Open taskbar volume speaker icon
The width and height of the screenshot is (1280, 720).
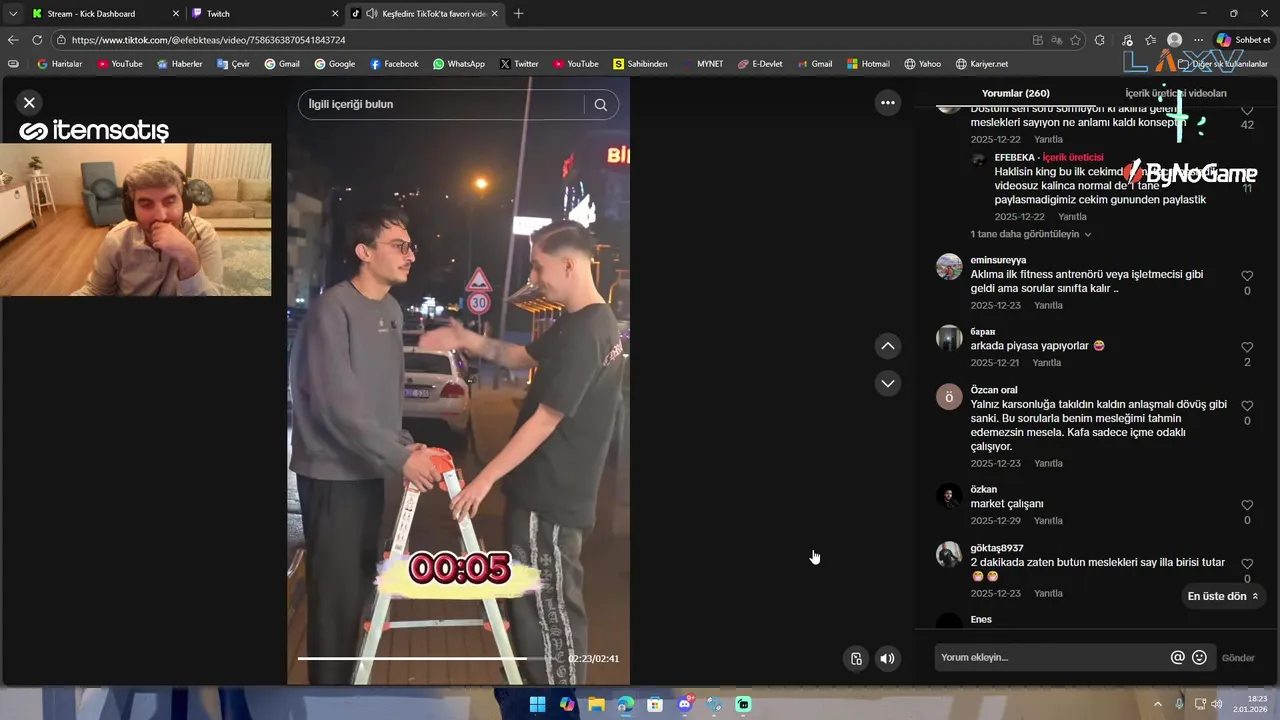point(1217,704)
